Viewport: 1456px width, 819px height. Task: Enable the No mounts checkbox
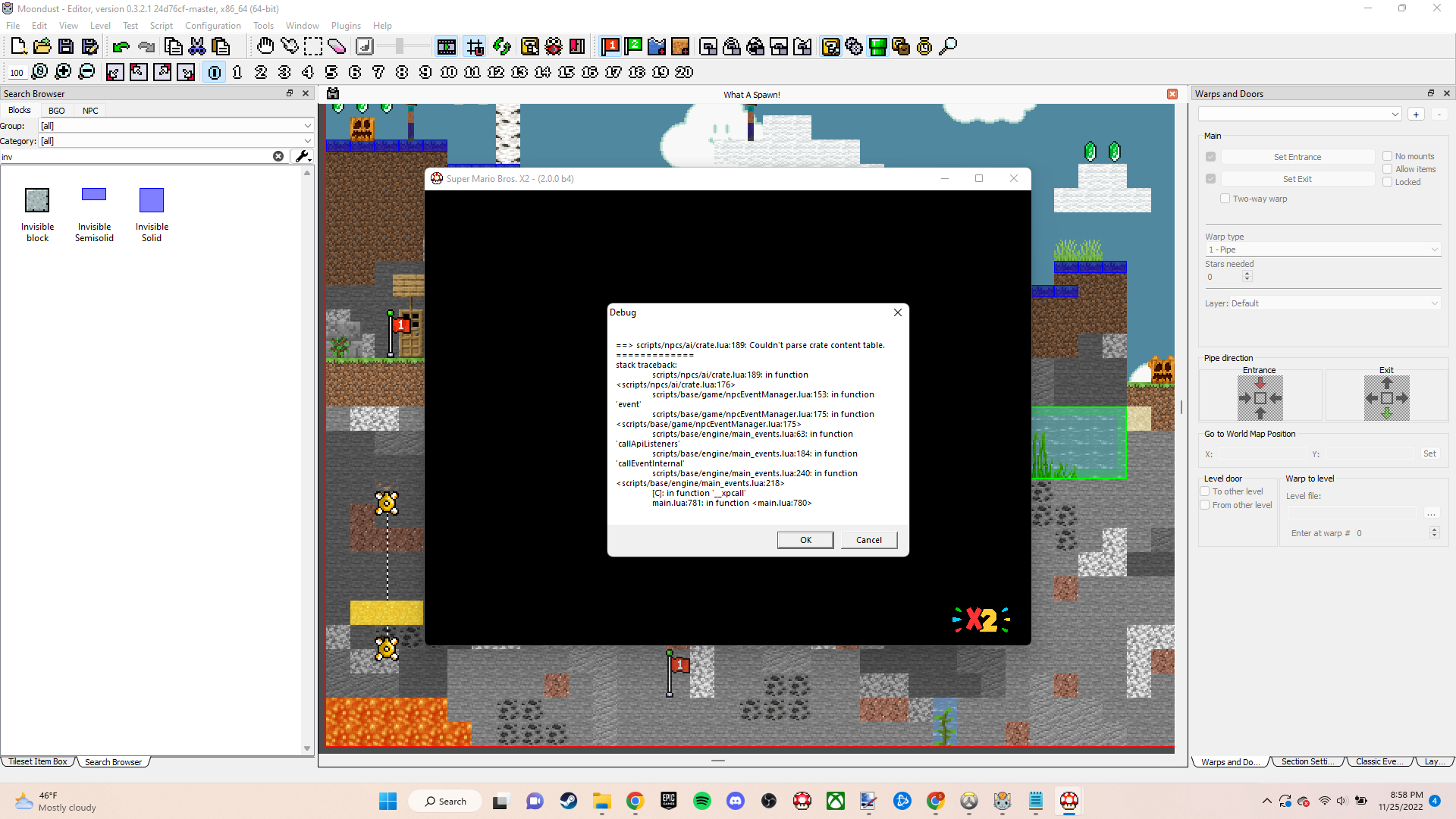coord(1388,156)
